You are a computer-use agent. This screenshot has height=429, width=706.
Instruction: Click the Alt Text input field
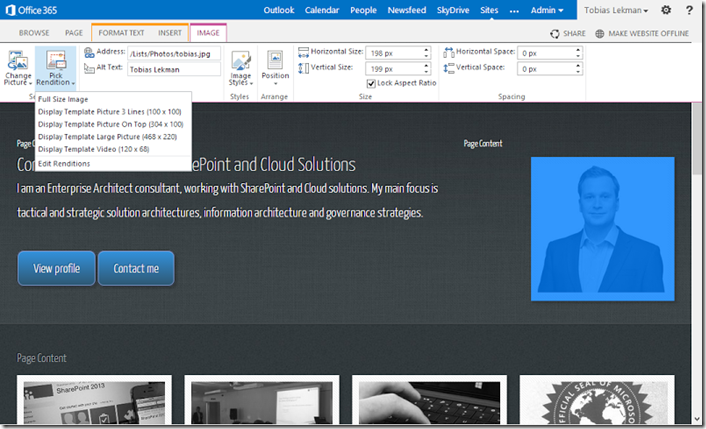point(174,69)
